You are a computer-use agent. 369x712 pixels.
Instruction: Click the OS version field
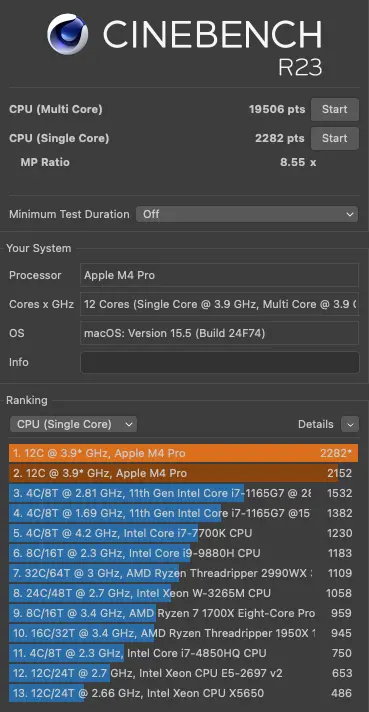coord(220,333)
